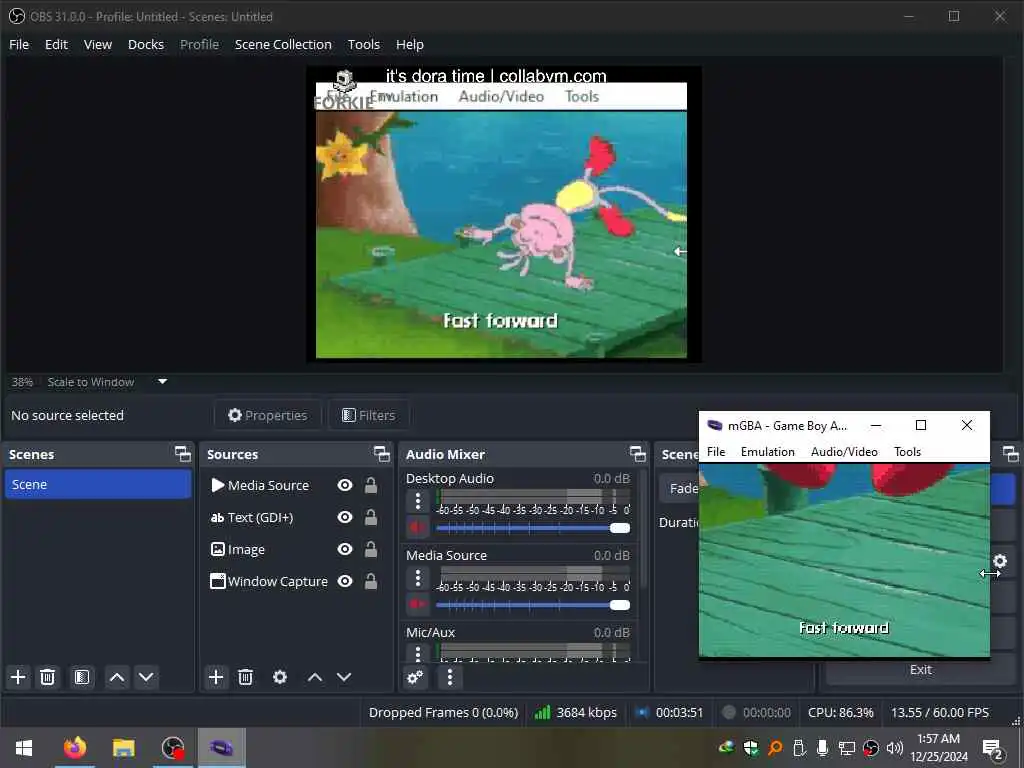Undock the Audio Mixer panel
This screenshot has width=1024, height=768.
pyautogui.click(x=637, y=454)
